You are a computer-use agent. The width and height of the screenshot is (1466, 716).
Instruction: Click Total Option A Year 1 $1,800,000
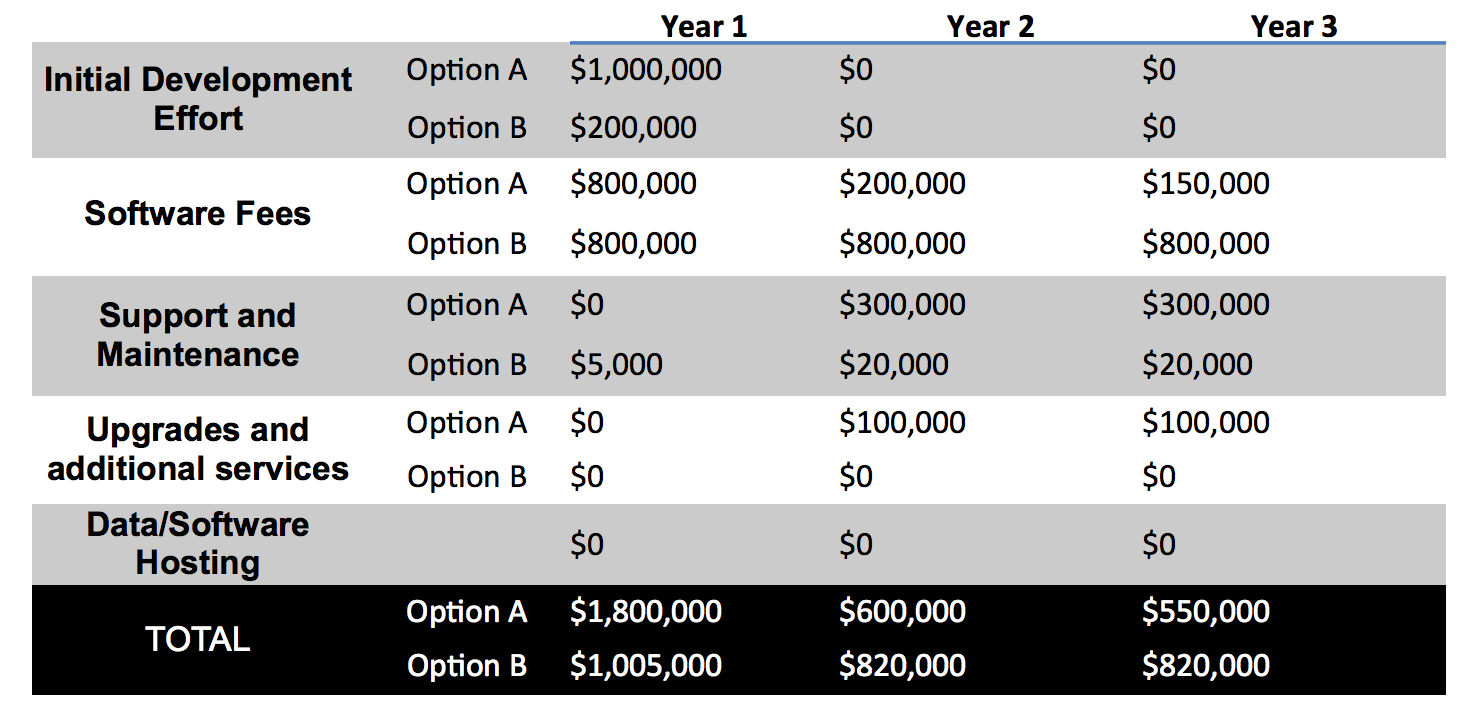pyautogui.click(x=646, y=612)
